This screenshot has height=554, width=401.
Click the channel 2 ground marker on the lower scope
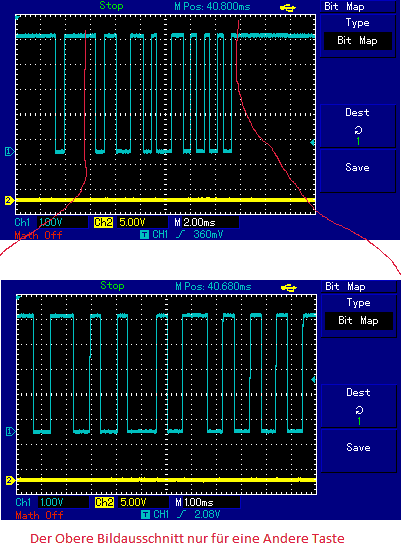point(11,480)
